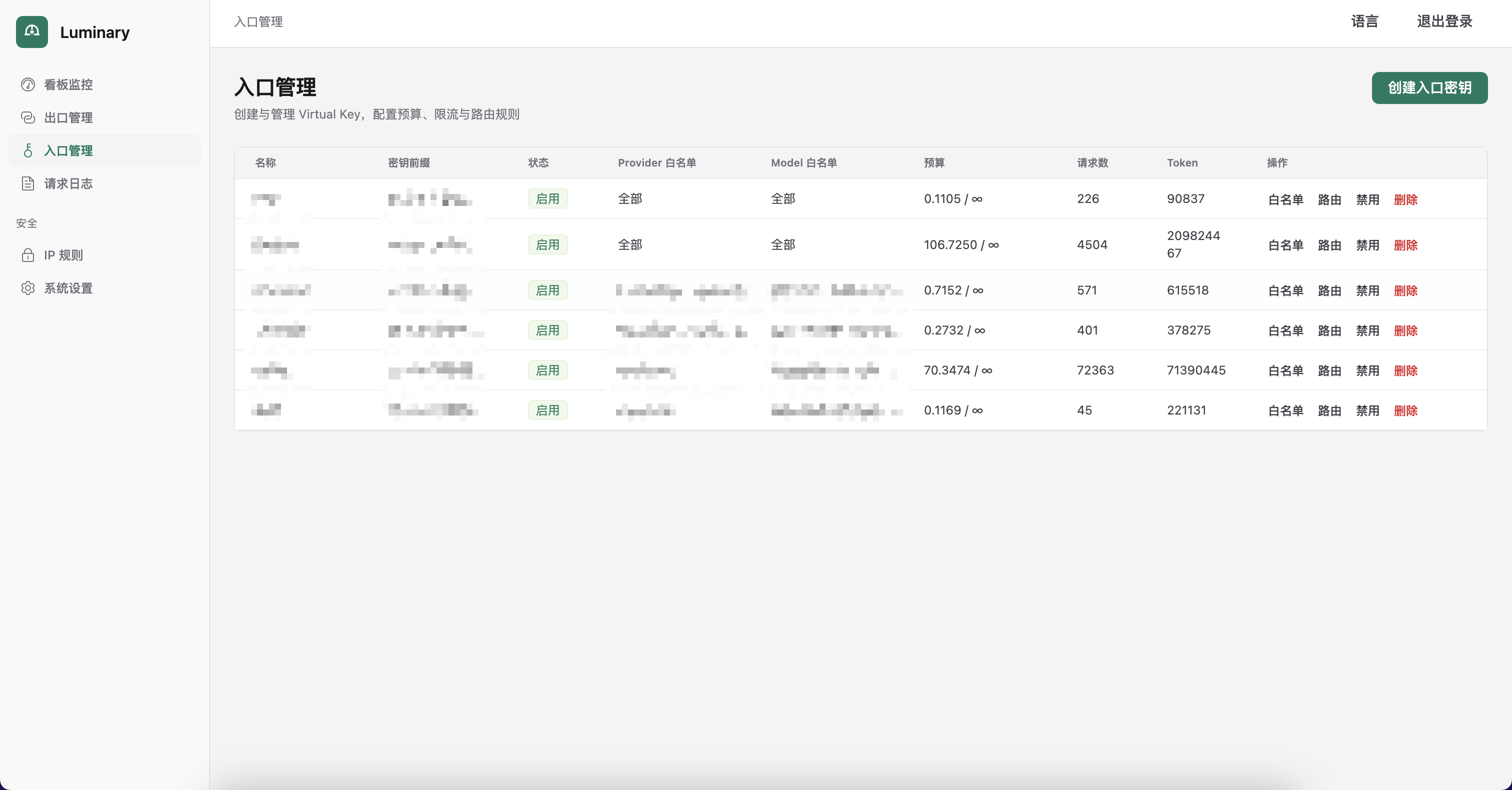This screenshot has height=790, width=1512.
Task: Open 系统设置 gear icon
Action: click(x=28, y=288)
